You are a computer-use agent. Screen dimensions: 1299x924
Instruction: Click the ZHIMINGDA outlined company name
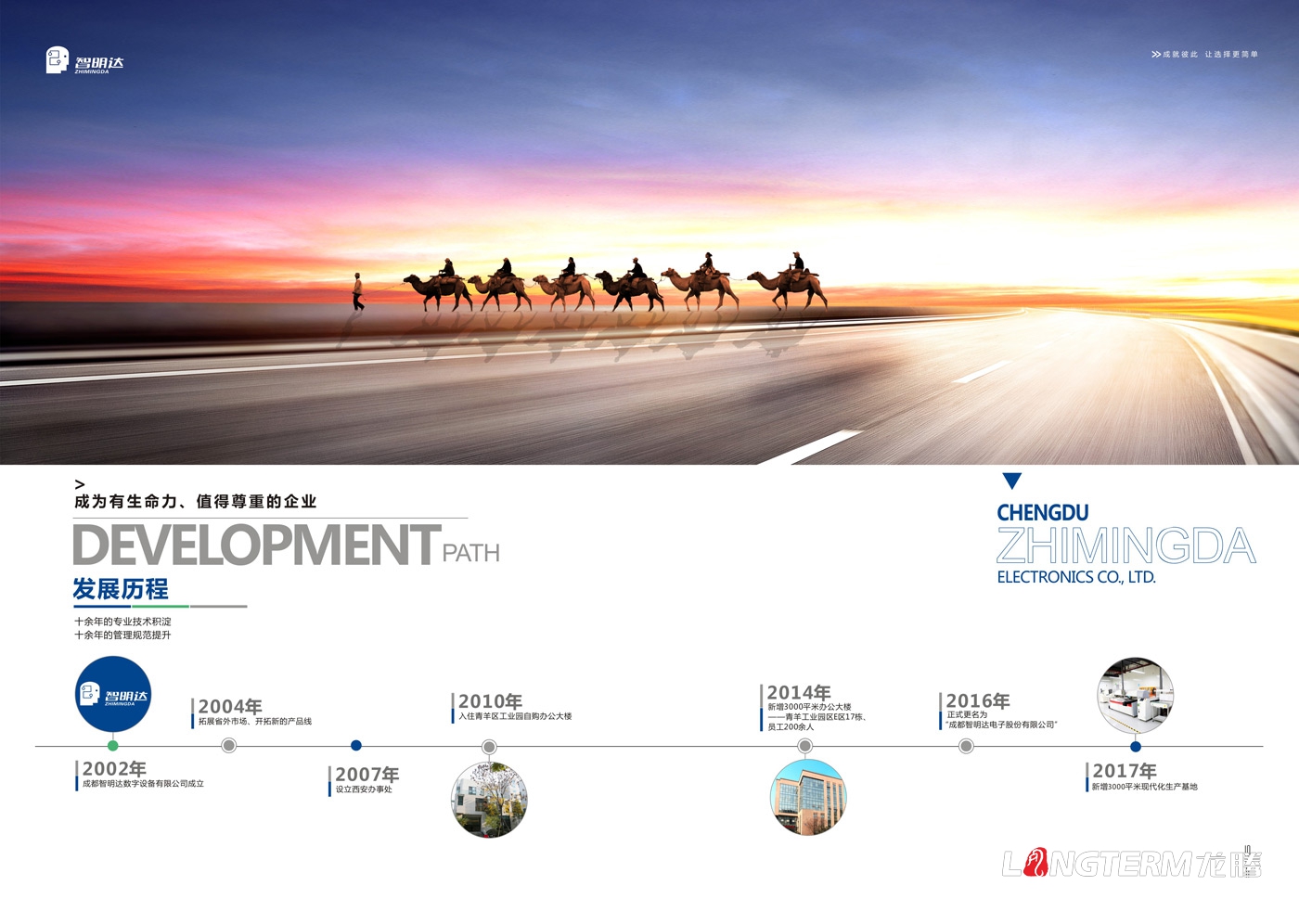pos(1125,545)
